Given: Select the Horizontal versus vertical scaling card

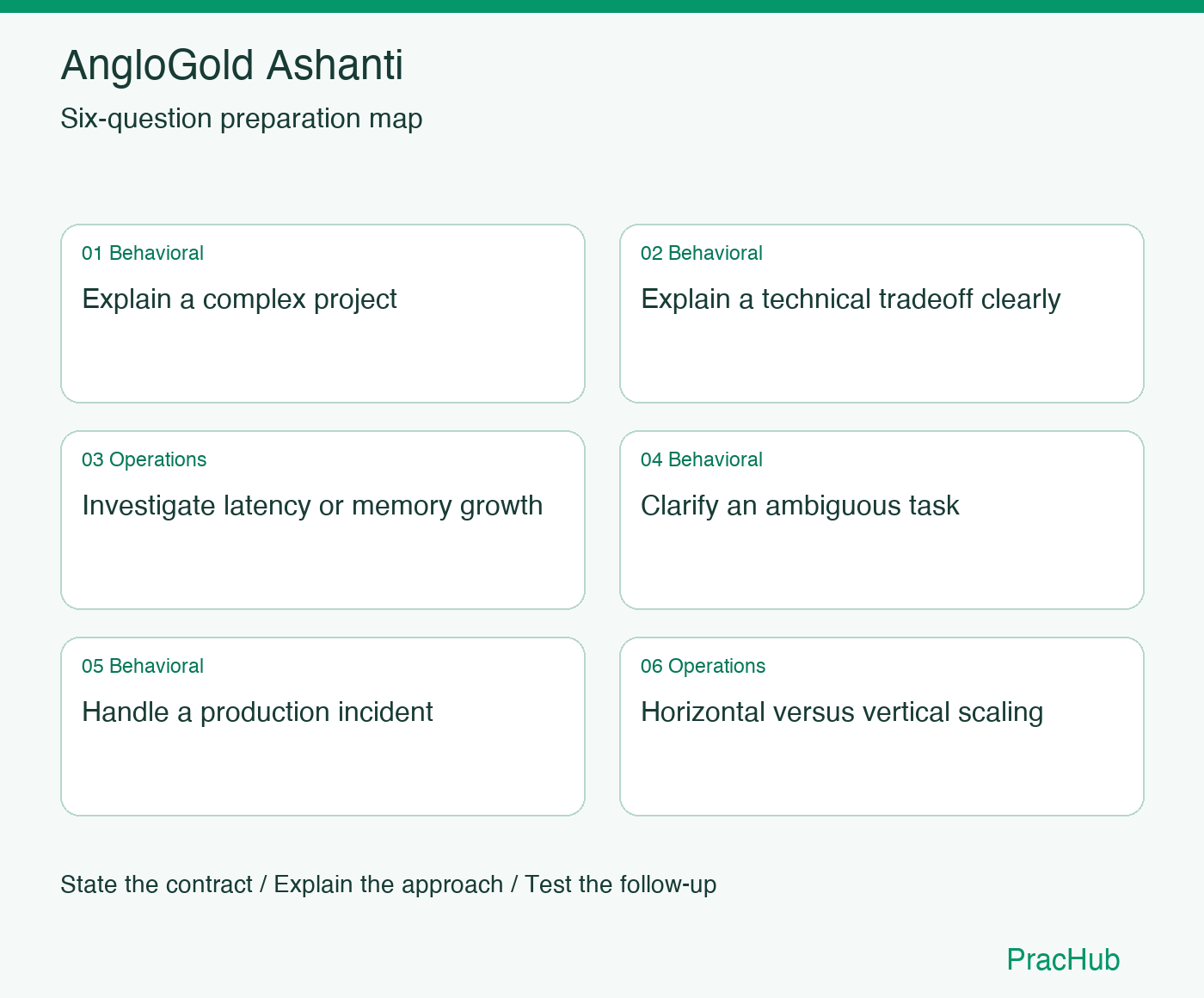Looking at the screenshot, I should pos(881,726).
